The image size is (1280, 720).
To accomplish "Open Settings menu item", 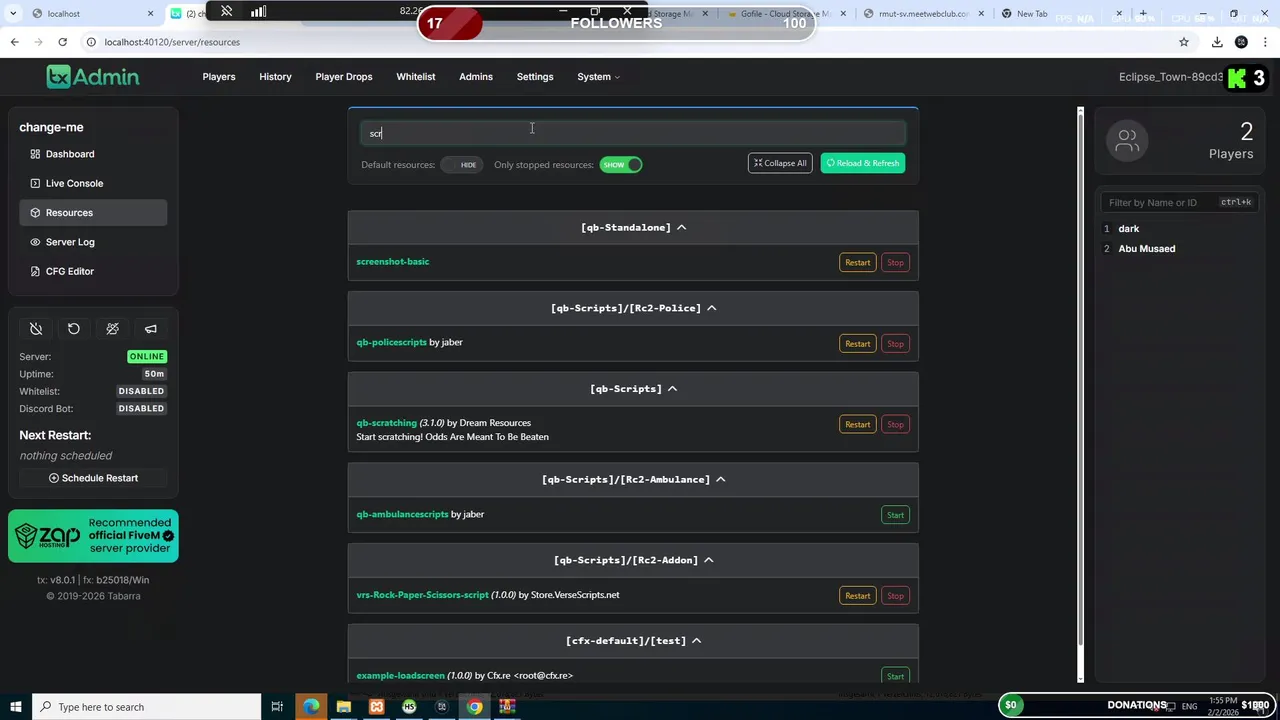I will coord(535,76).
